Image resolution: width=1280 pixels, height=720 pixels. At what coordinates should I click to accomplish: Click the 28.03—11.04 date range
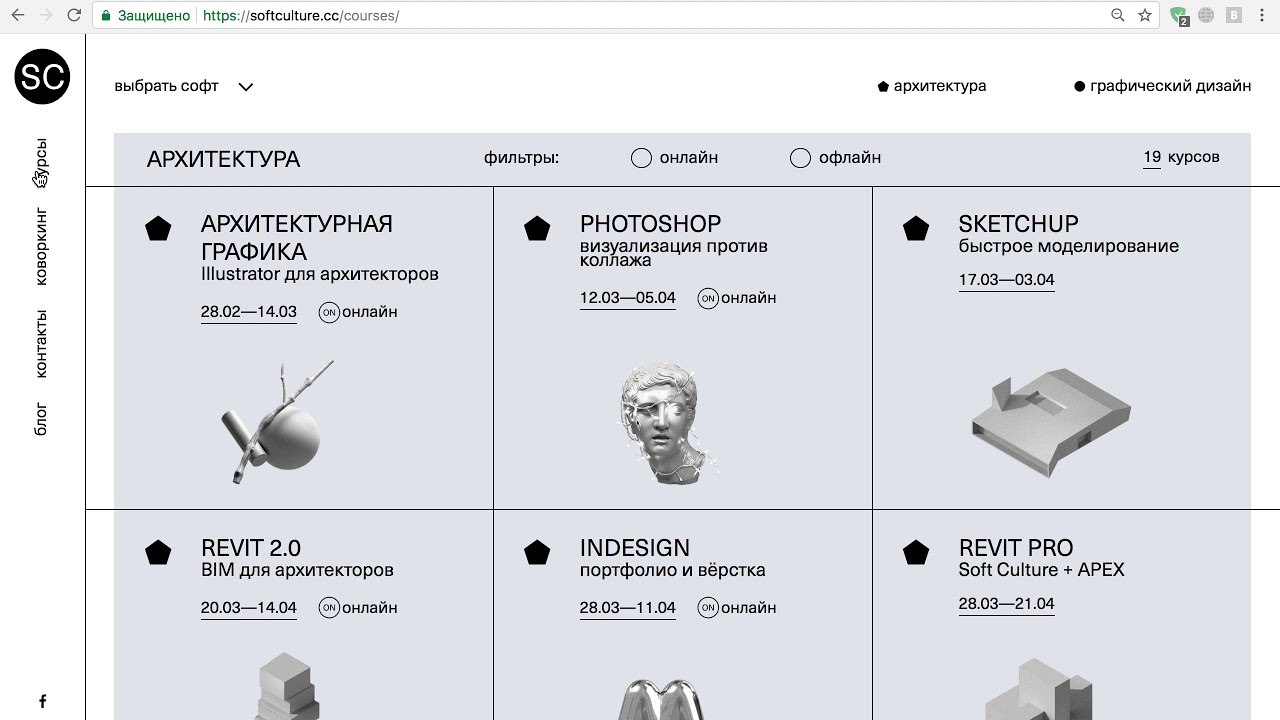(628, 608)
